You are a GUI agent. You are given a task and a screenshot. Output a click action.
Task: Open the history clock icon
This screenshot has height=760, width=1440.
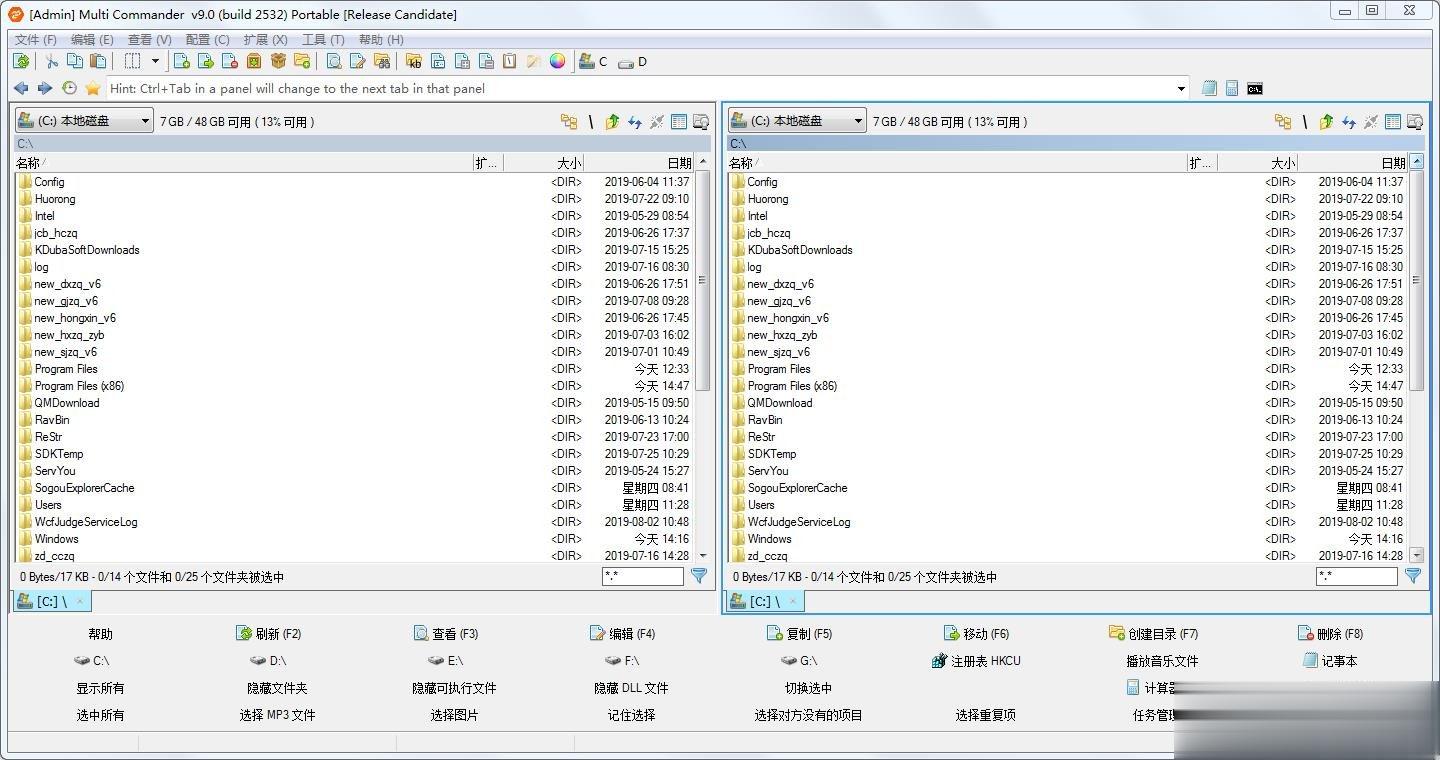pos(69,88)
